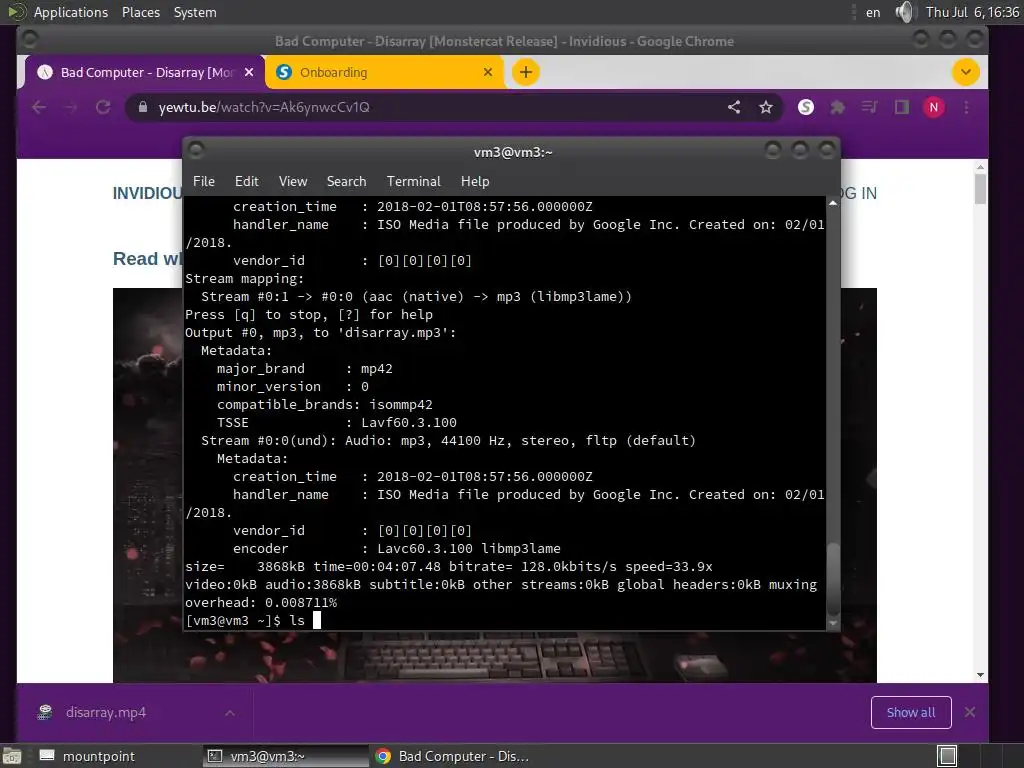The height and width of the screenshot is (768, 1024).
Task: Open Chrome extensions puzzle icon
Action: (x=837, y=107)
